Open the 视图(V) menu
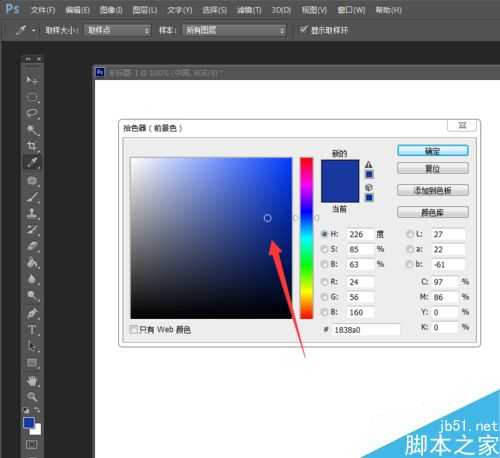 (x=314, y=10)
